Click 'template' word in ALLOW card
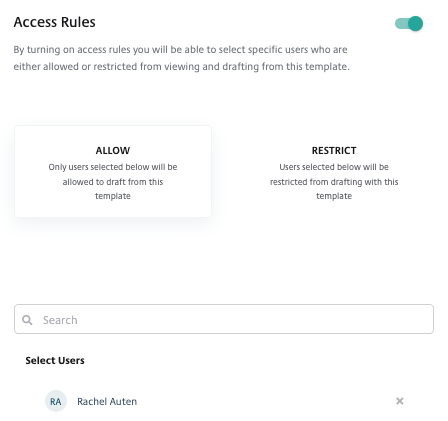The width and height of the screenshot is (448, 421). (x=113, y=196)
